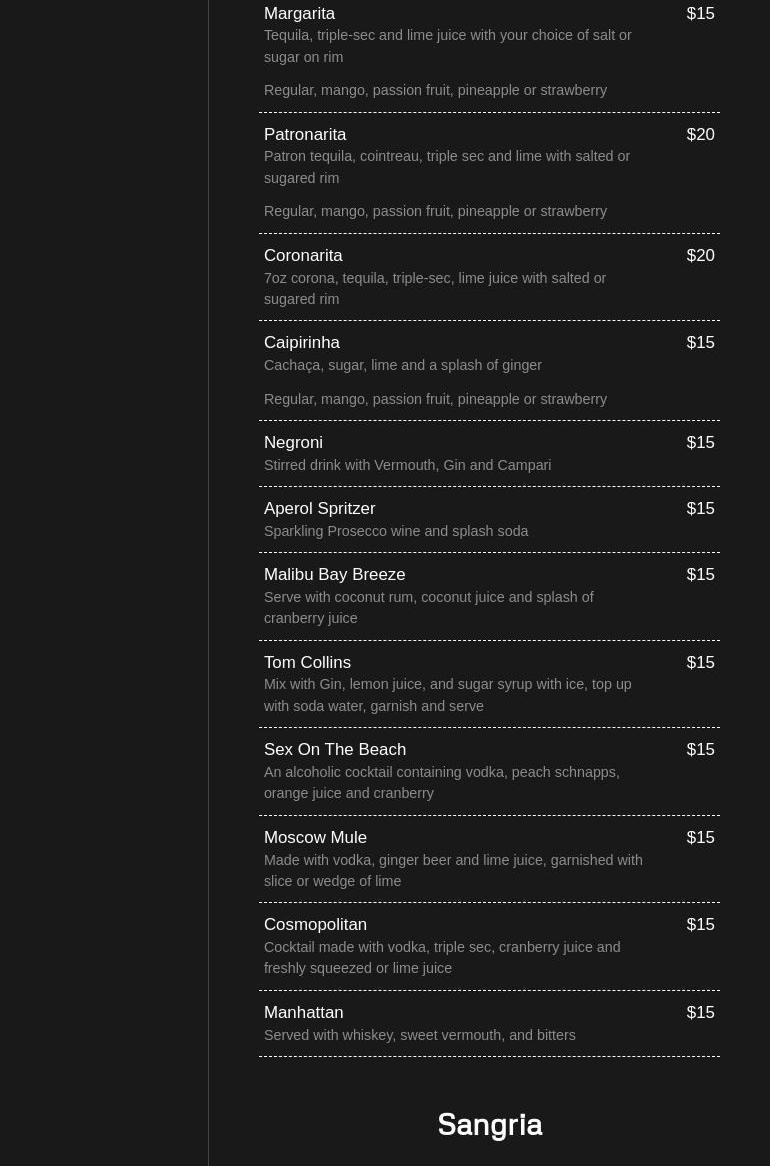This screenshot has width=770, height=1166.
Task: Click the Cosmopolitan cocktail name
Action: 315,925
